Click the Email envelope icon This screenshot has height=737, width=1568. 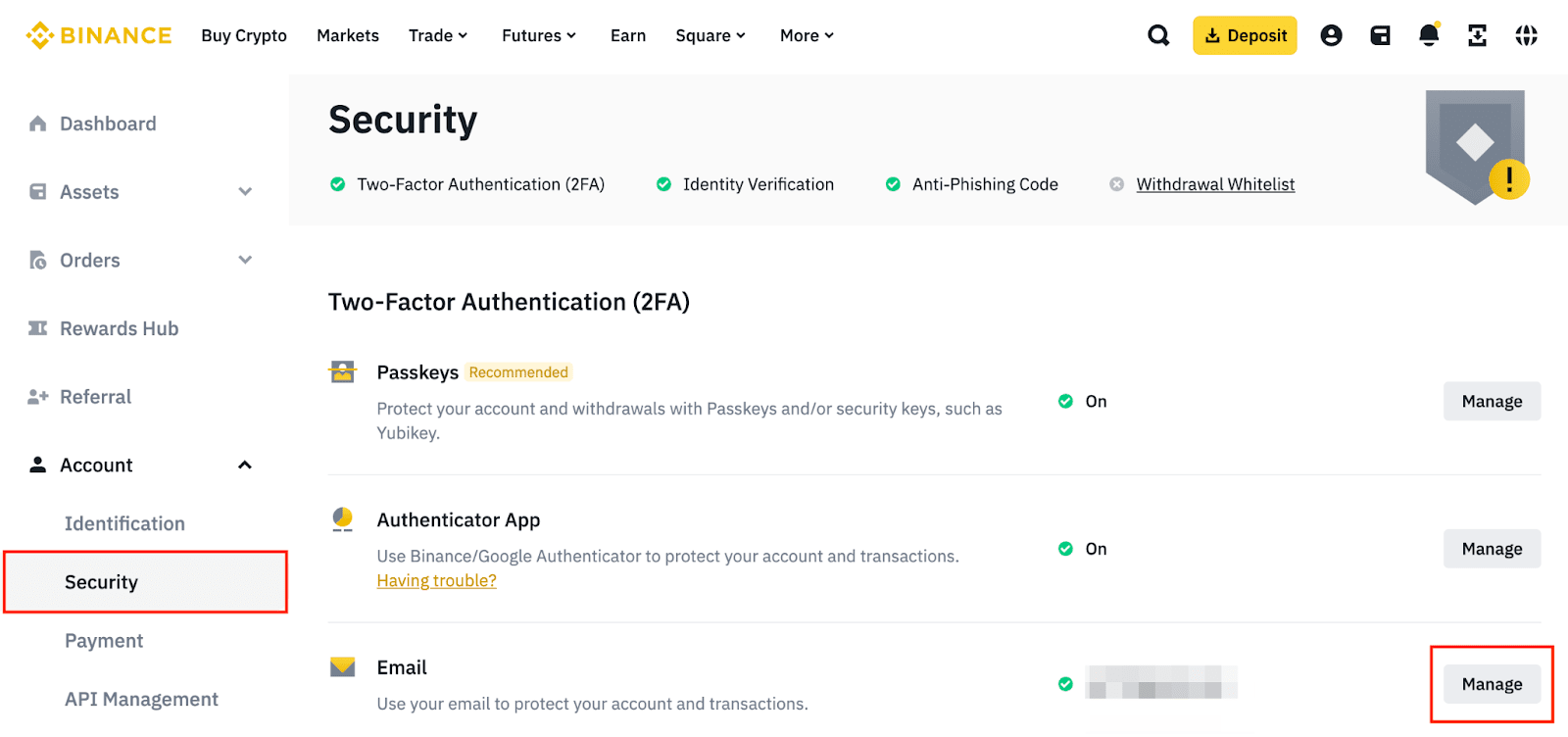tap(342, 667)
